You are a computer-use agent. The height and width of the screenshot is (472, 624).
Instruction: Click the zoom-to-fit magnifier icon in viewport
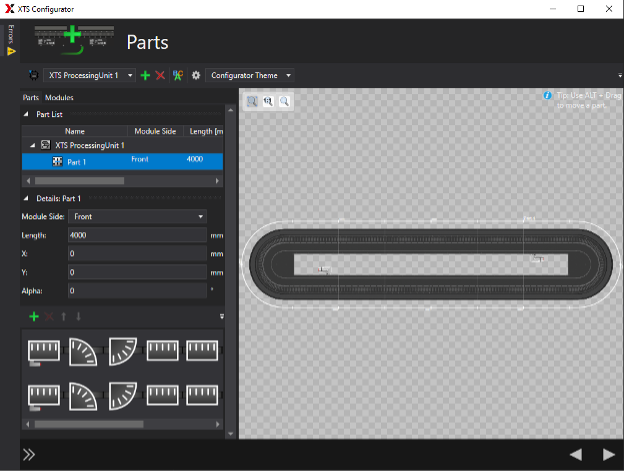point(252,101)
